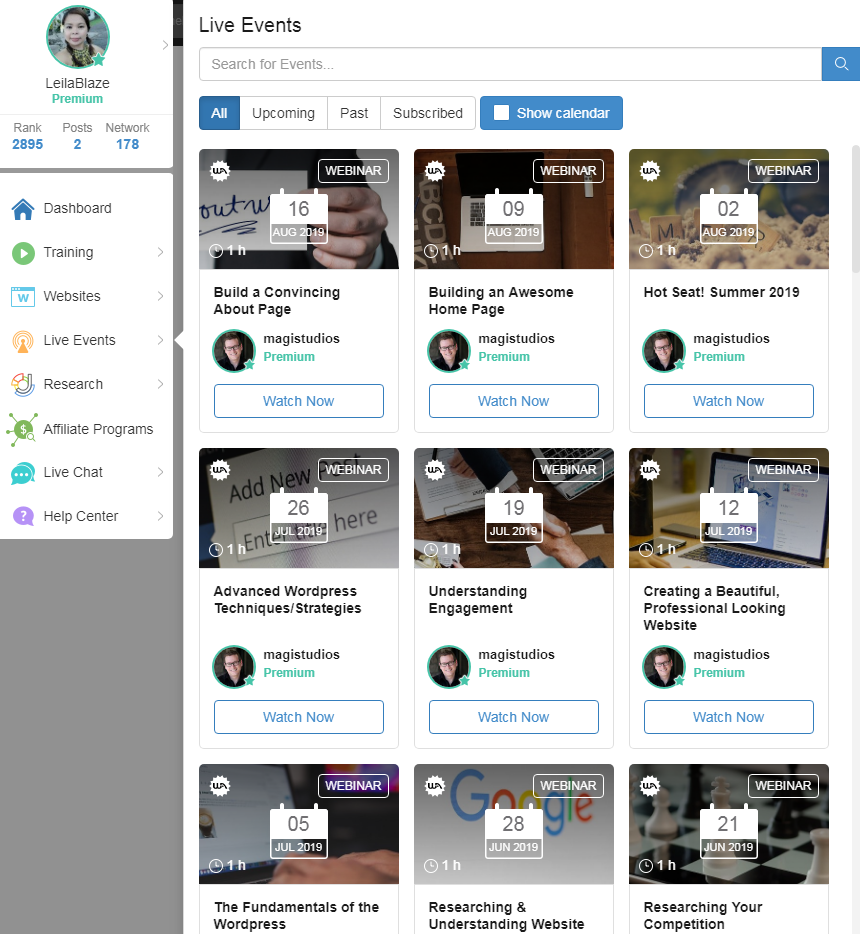860x934 pixels.
Task: Expand the Training menu chevron
Action: (x=160, y=252)
